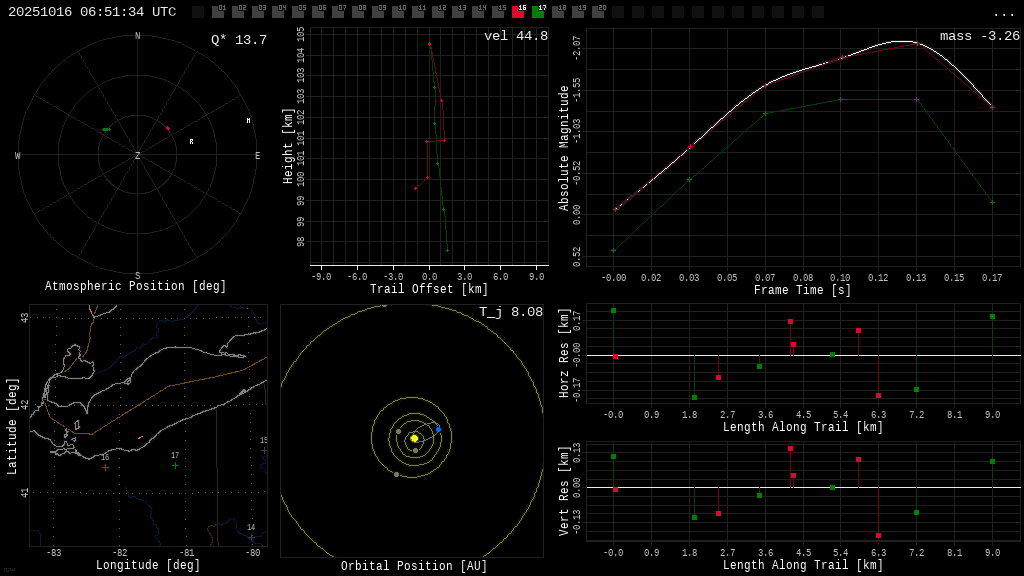This screenshot has width=1024, height=576.
Task: Click the mass -3.26 value label
Action: tap(979, 36)
